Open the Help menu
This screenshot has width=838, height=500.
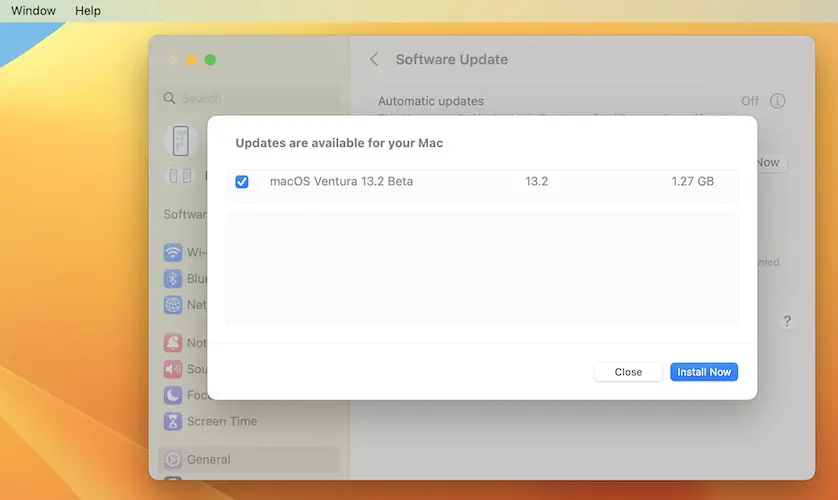88,11
